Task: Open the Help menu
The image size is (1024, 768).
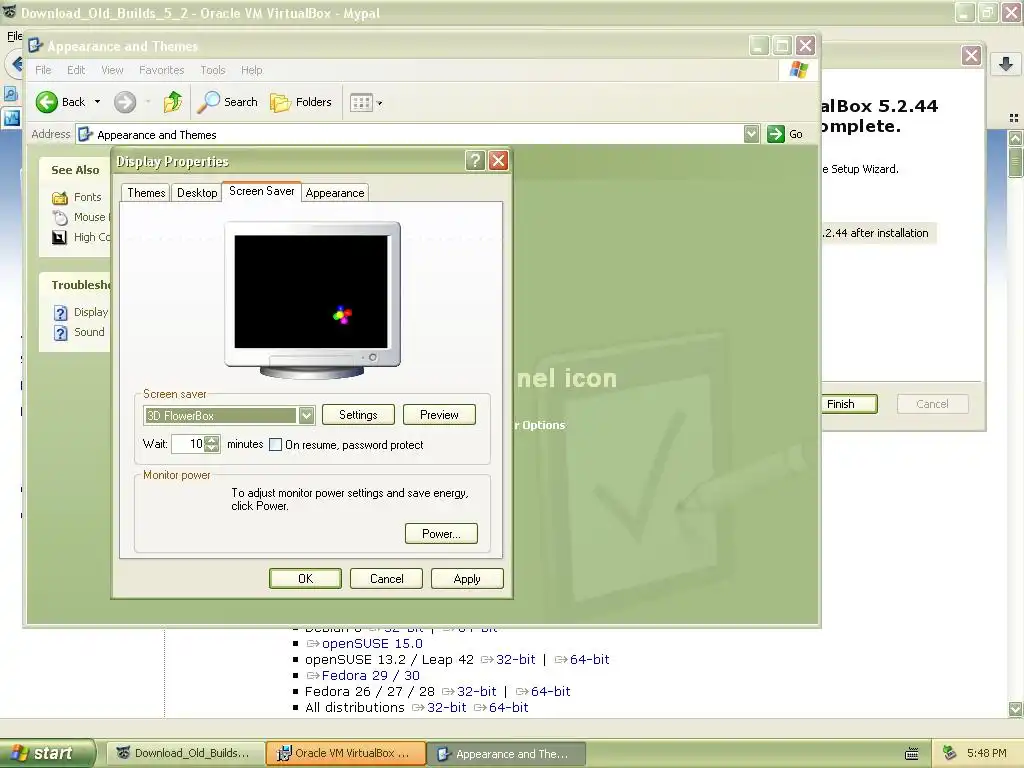Action: pos(251,70)
